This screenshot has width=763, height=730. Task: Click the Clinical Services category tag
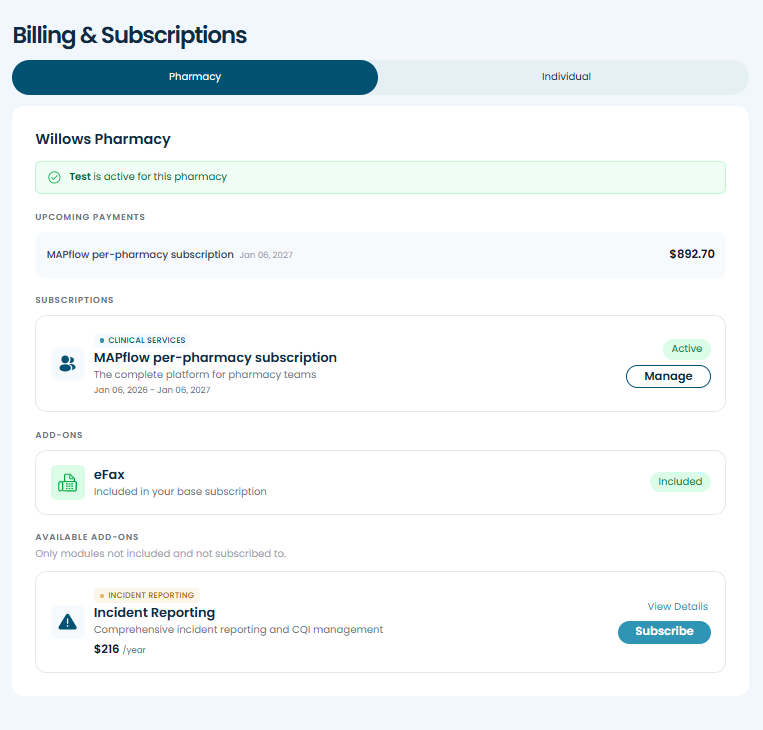142,340
